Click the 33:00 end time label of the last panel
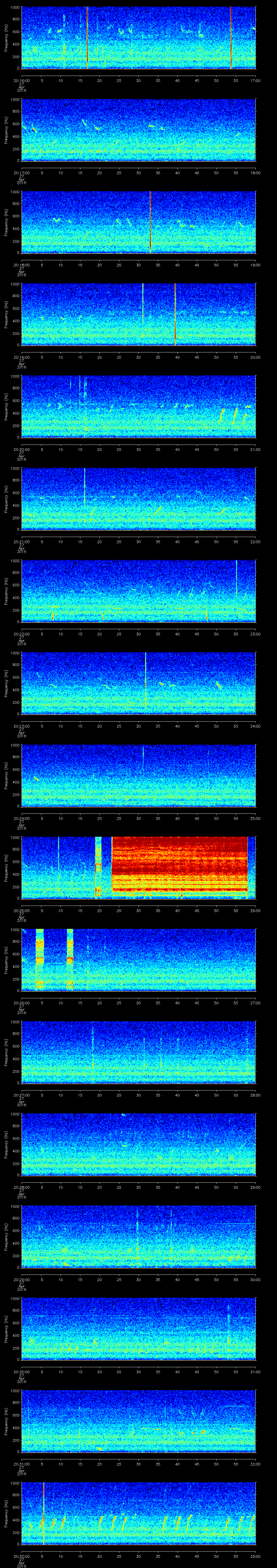The width and height of the screenshot is (277, 1568). 255,1556
